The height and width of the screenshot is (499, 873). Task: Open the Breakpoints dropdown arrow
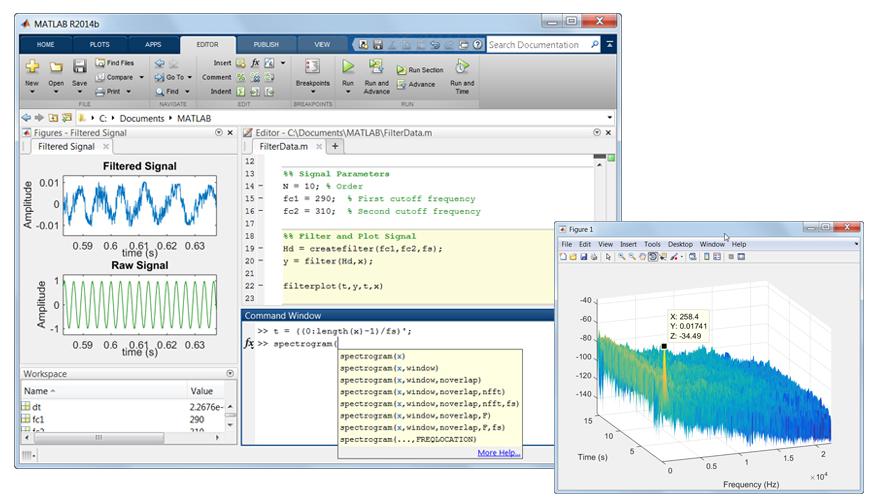click(313, 92)
